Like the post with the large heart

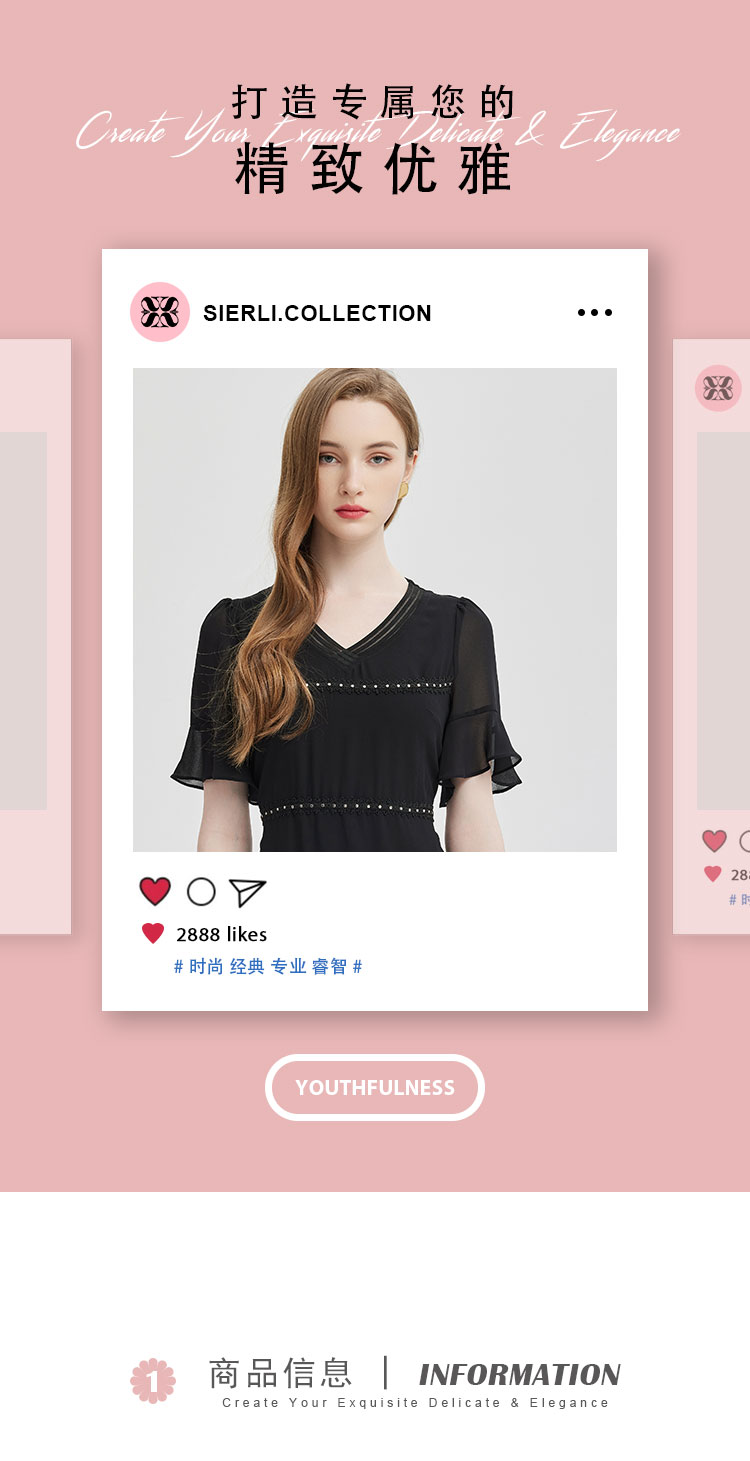pos(155,891)
